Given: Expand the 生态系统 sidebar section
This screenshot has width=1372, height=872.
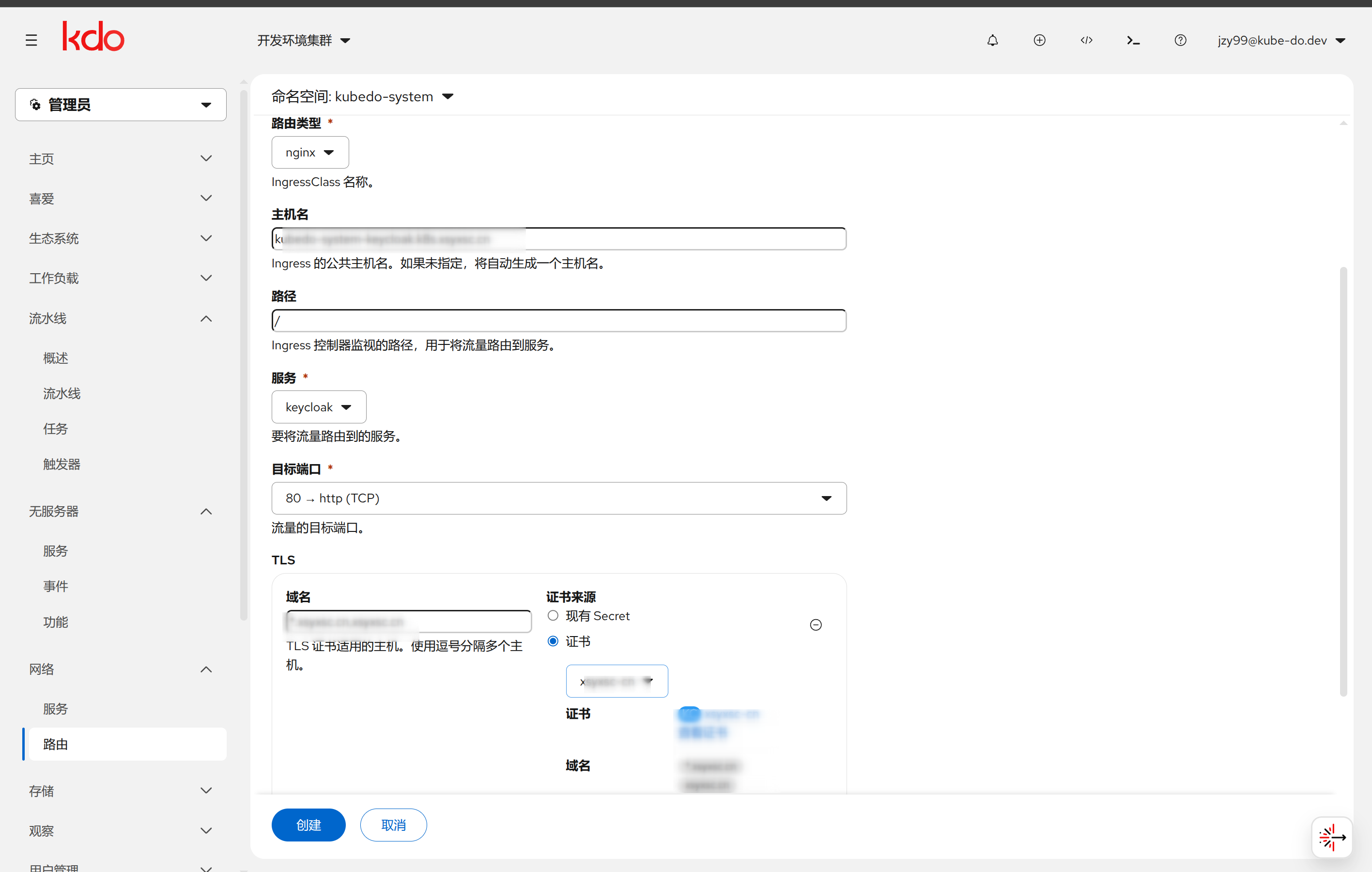Looking at the screenshot, I should pos(121,238).
